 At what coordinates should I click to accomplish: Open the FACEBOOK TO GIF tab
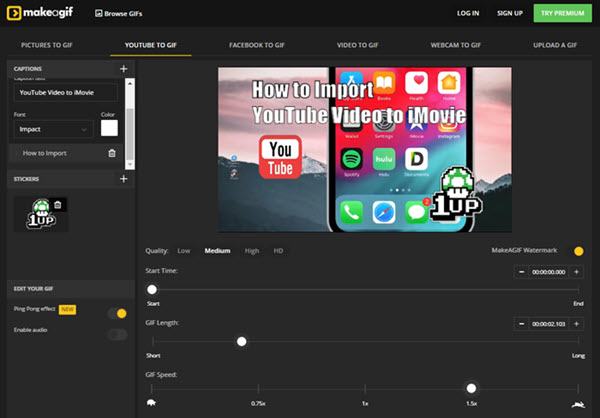[257, 45]
